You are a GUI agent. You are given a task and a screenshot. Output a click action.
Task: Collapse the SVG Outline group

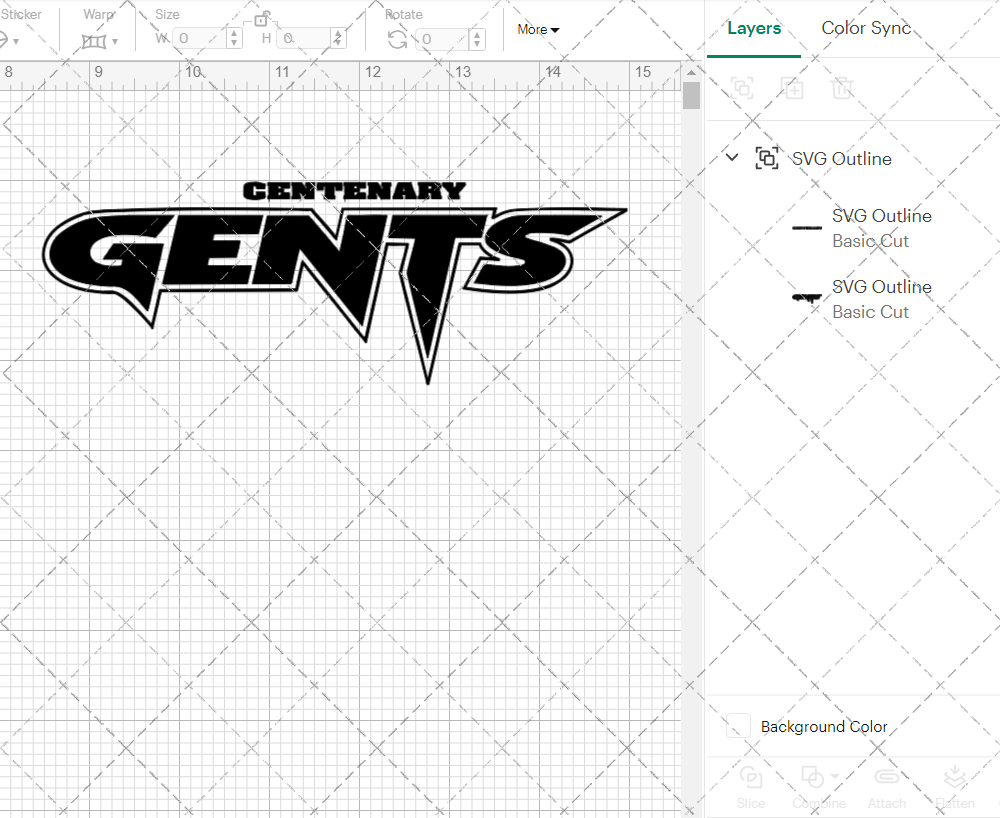click(731, 158)
